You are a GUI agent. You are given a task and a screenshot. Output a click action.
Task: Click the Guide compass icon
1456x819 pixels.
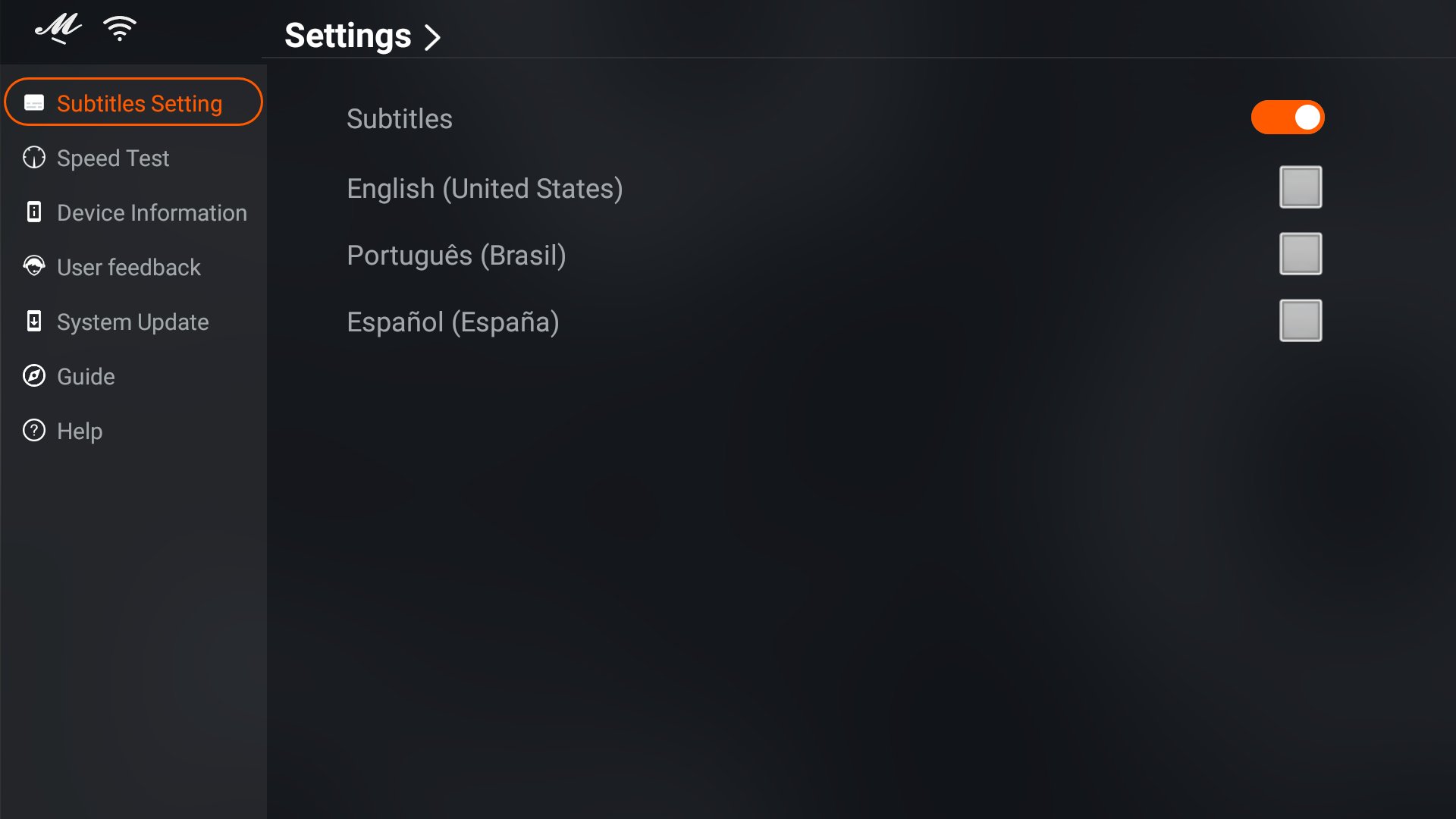point(34,376)
